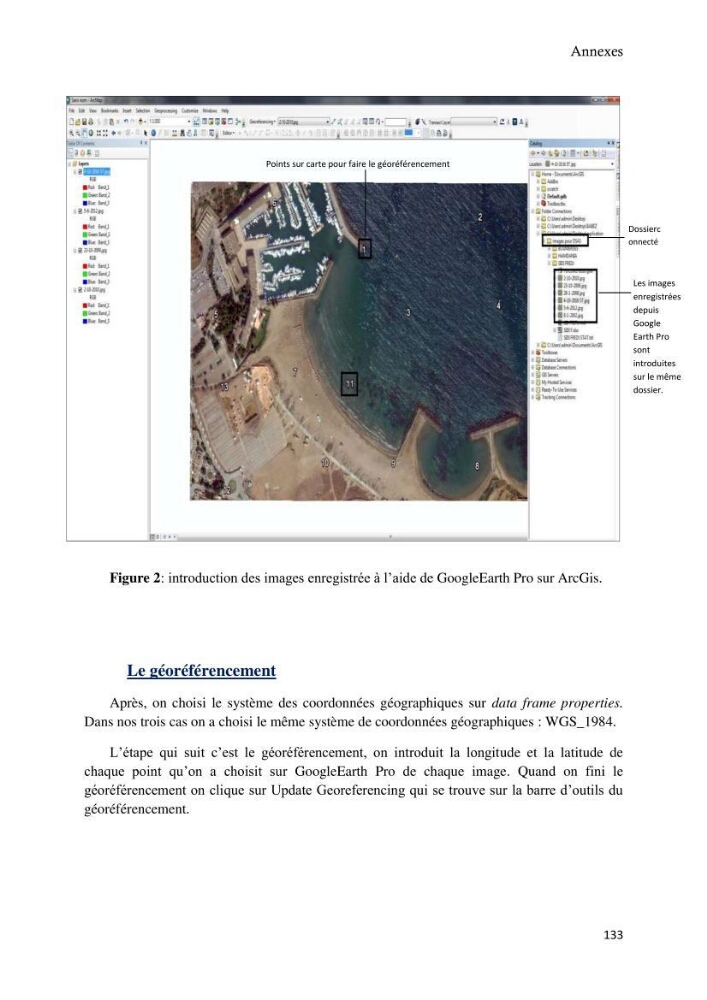
Task: Click the Fixed Zoom In icon
Action: click(x=99, y=133)
